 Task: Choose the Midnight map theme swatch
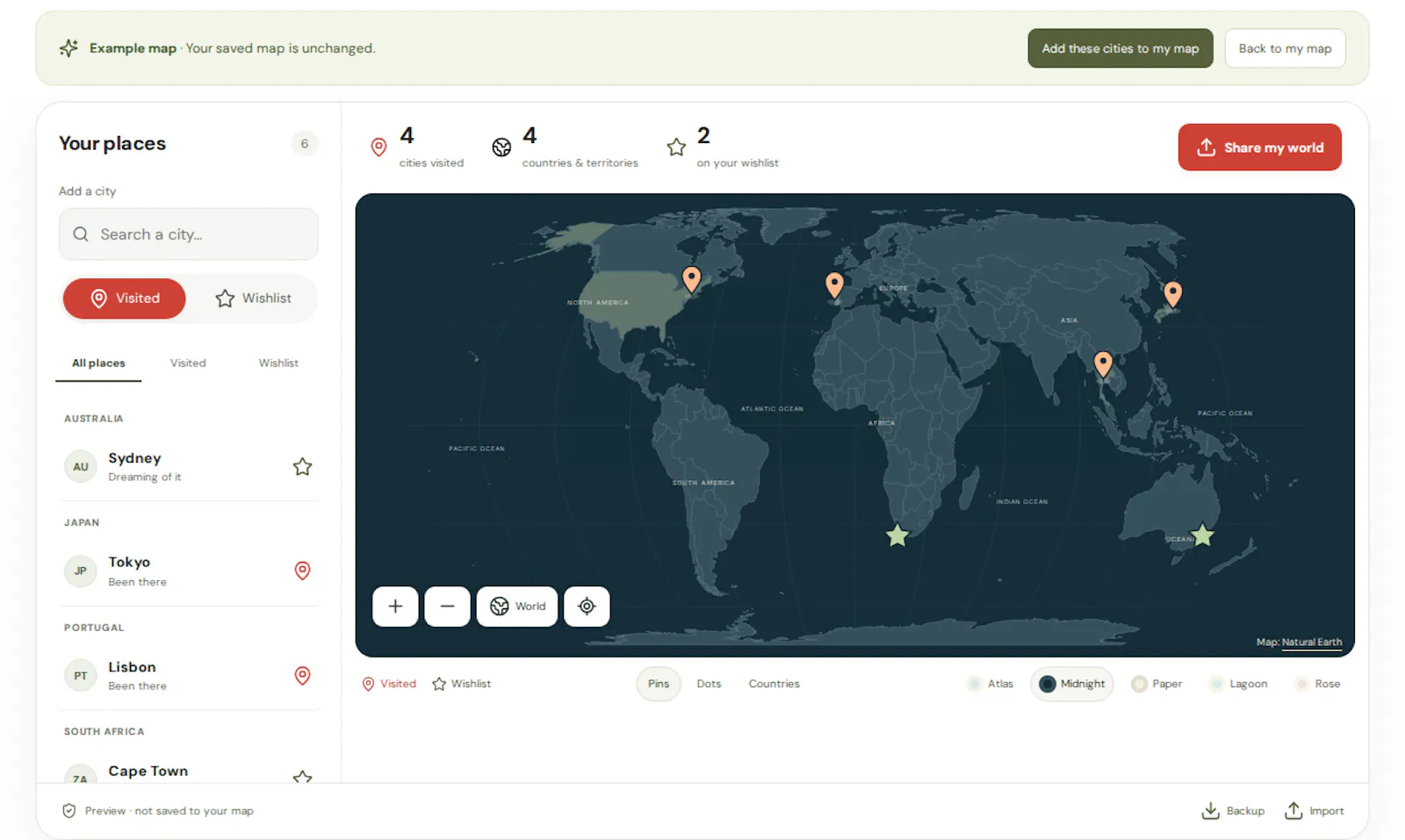coord(1071,684)
